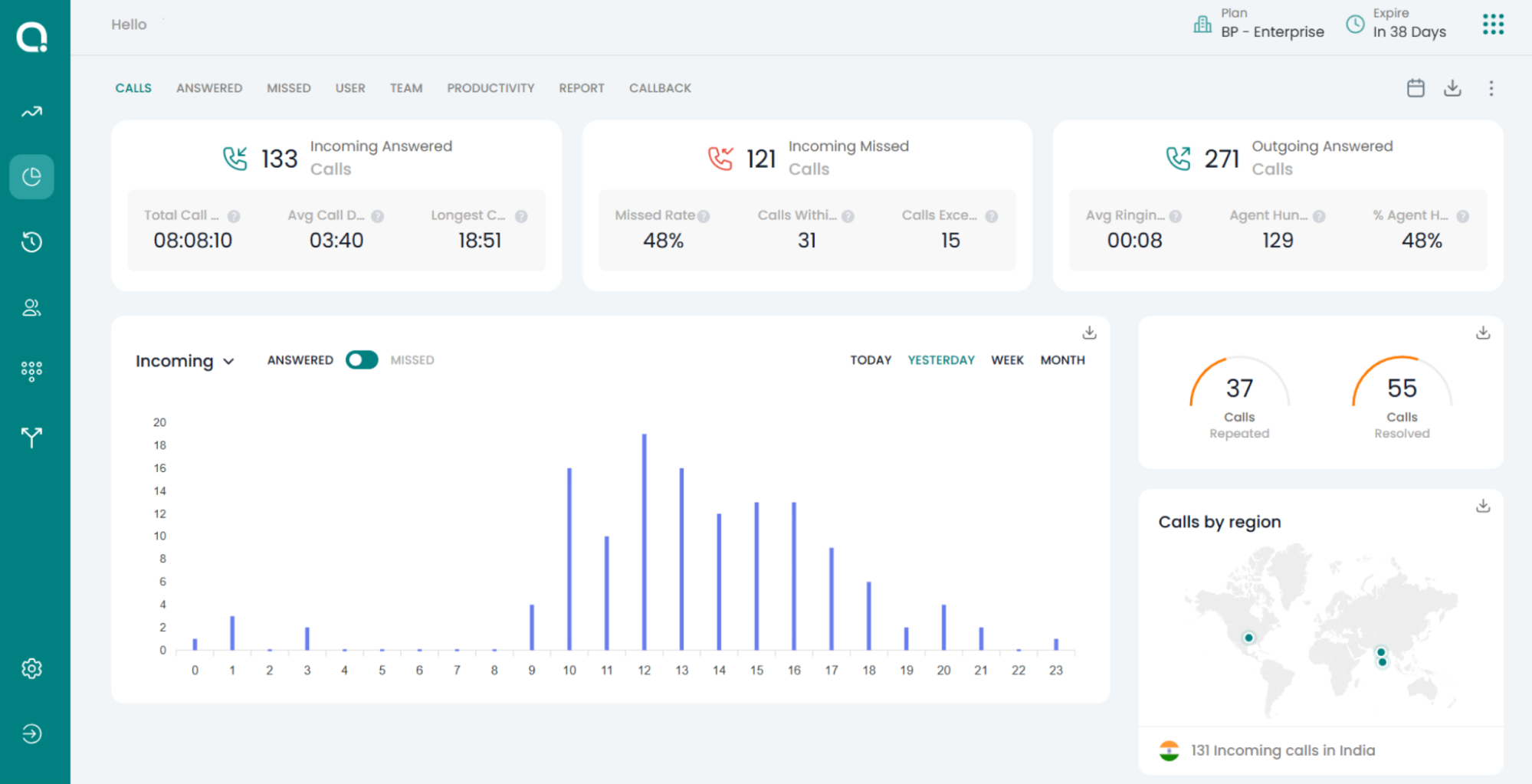Expand the Incoming chart type dropdown
Viewport: 1532px width, 784px height.
185,361
